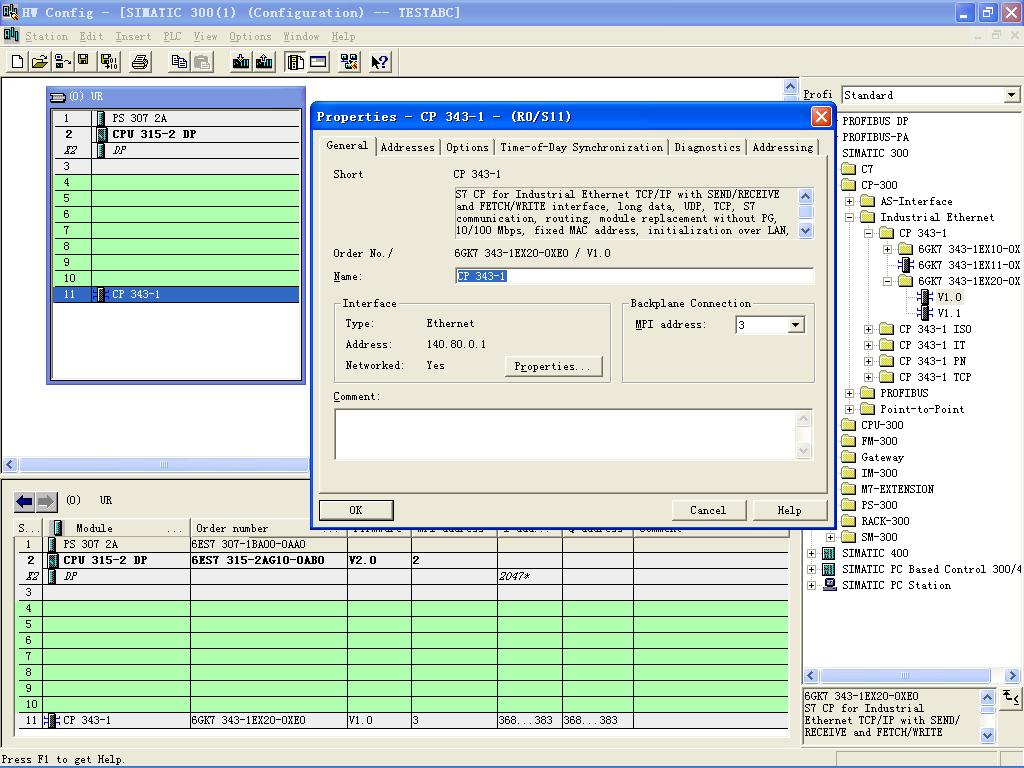Open the MPI address dropdown
This screenshot has height=768, width=1024.
point(795,325)
